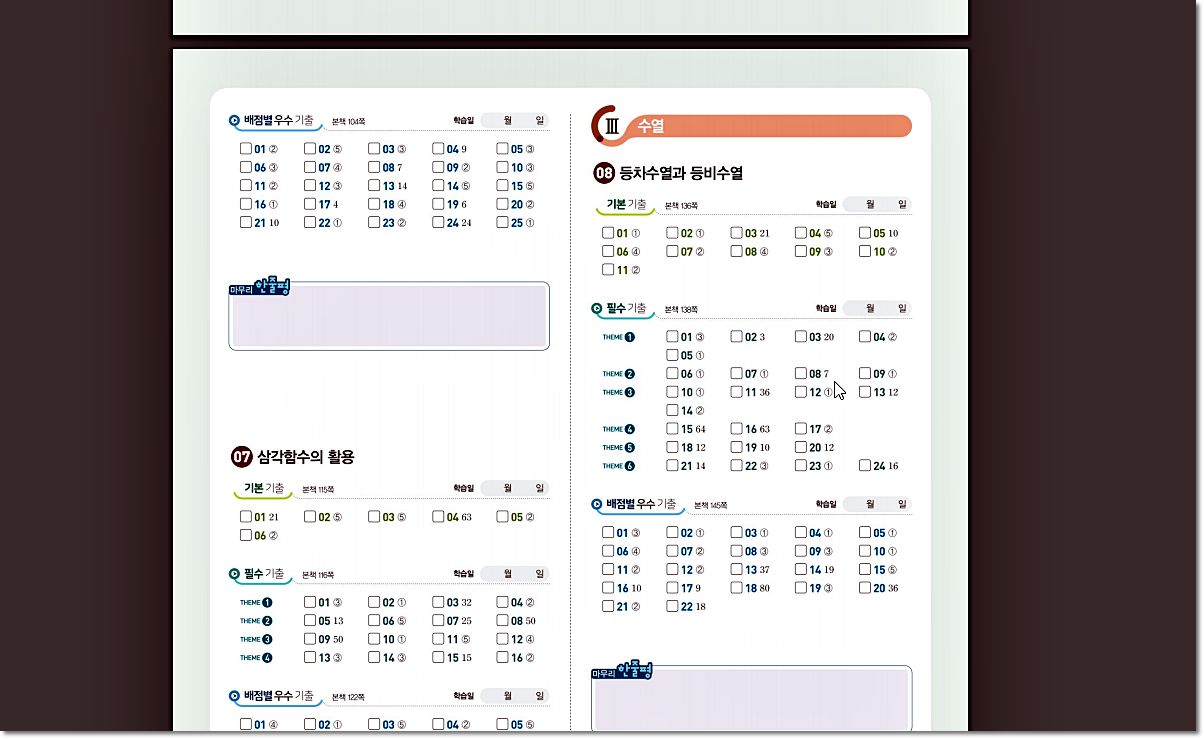The height and width of the screenshot is (739, 1204).
Task: Click the 학습일 date field beside 본책 104쪽
Action: (514, 120)
